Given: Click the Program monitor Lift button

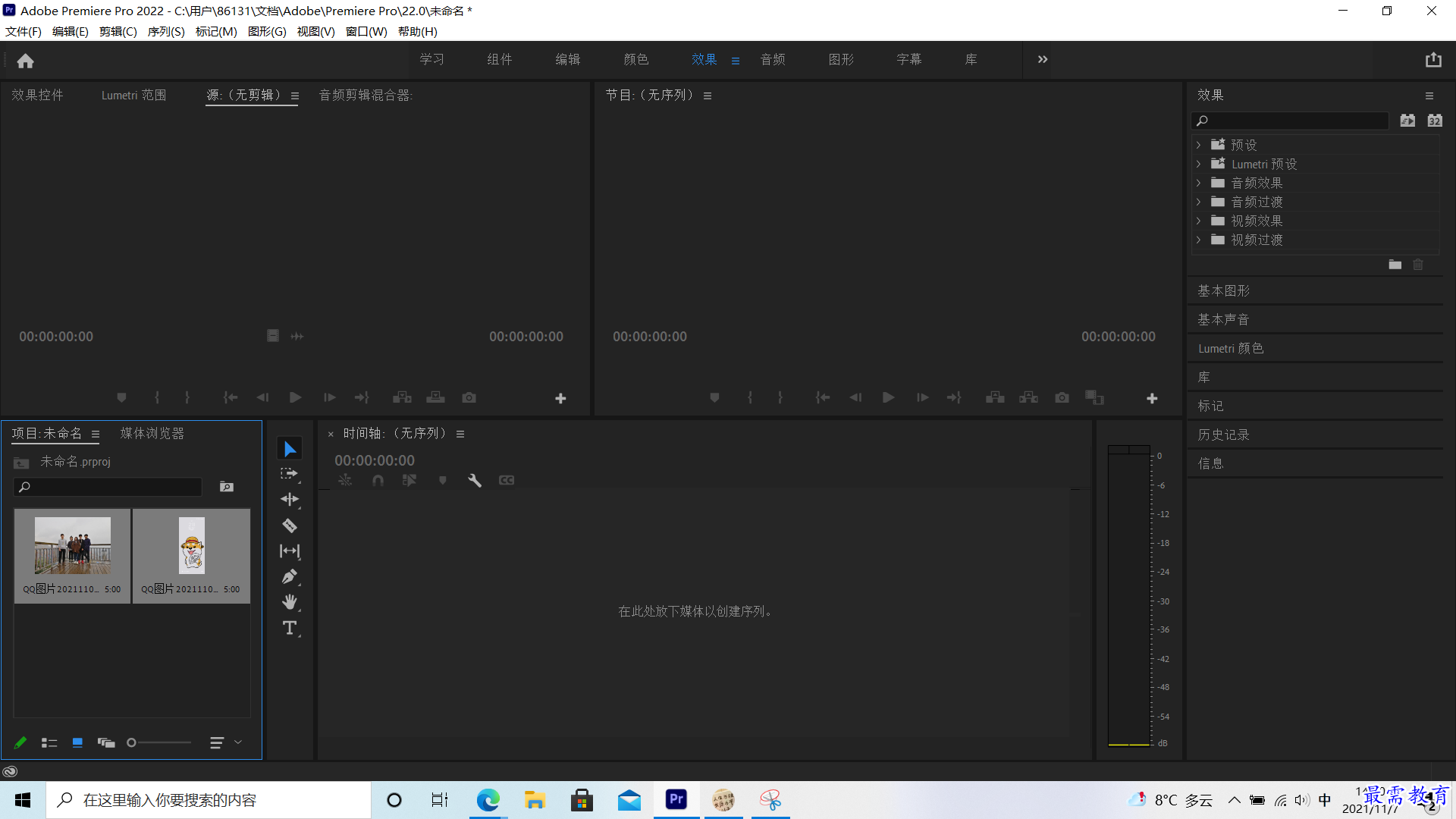Looking at the screenshot, I should point(995,397).
